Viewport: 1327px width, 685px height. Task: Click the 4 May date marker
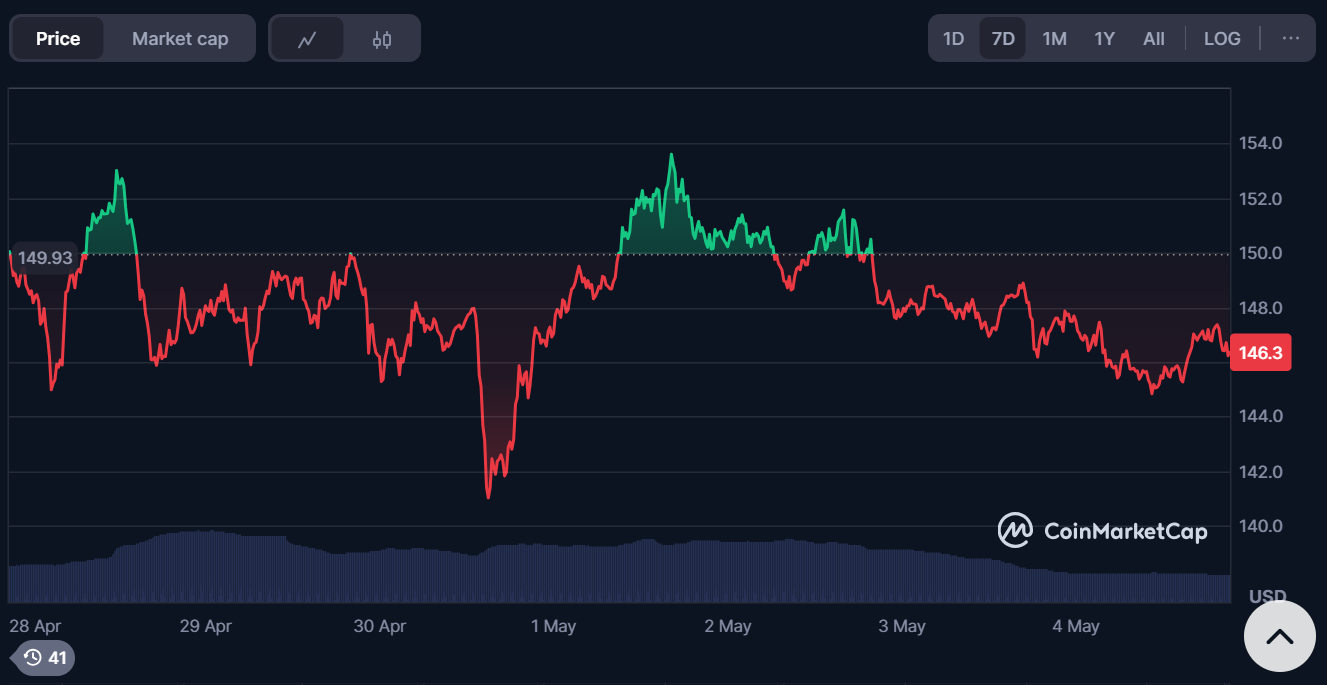tap(1076, 626)
